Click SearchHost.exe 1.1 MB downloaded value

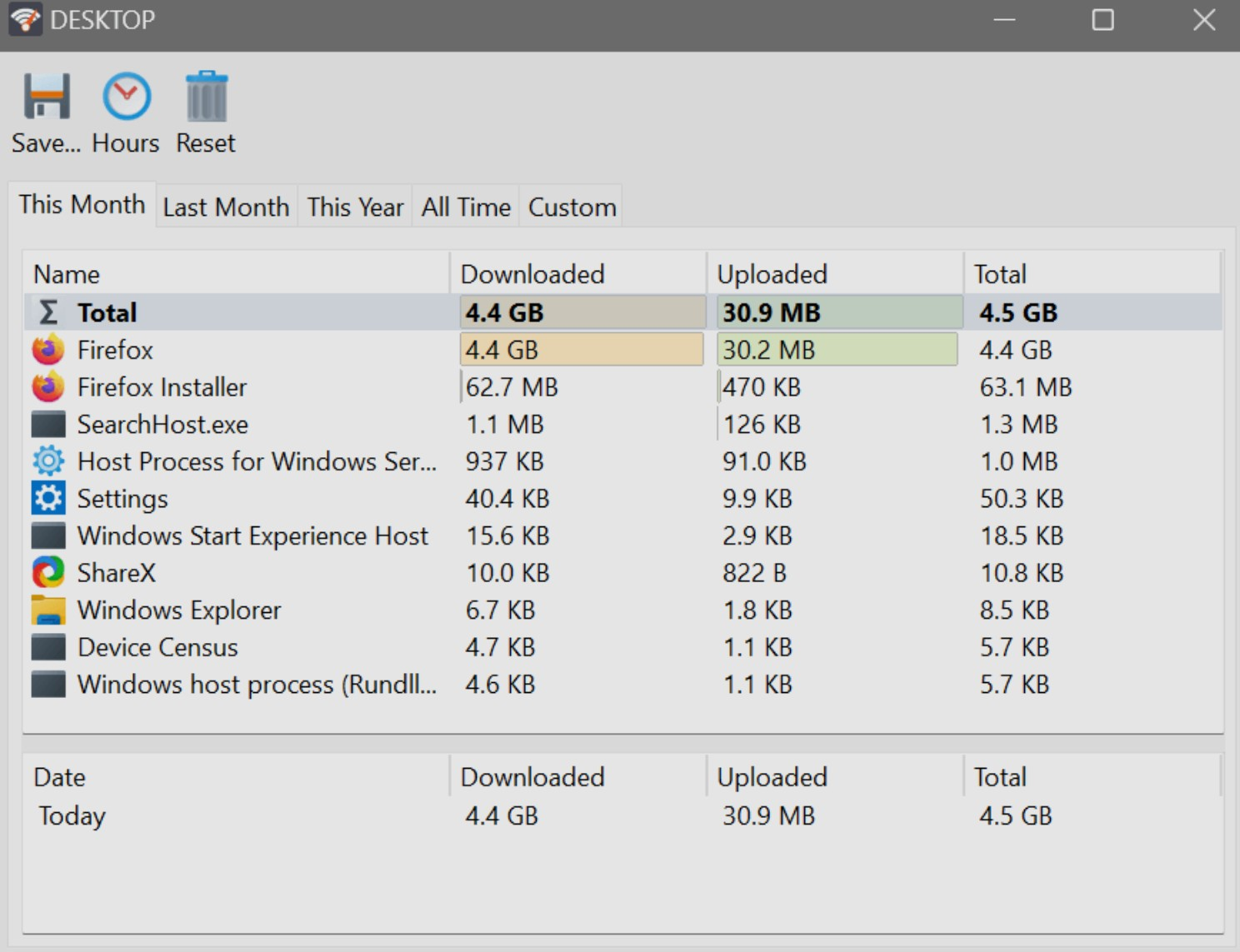tap(504, 425)
